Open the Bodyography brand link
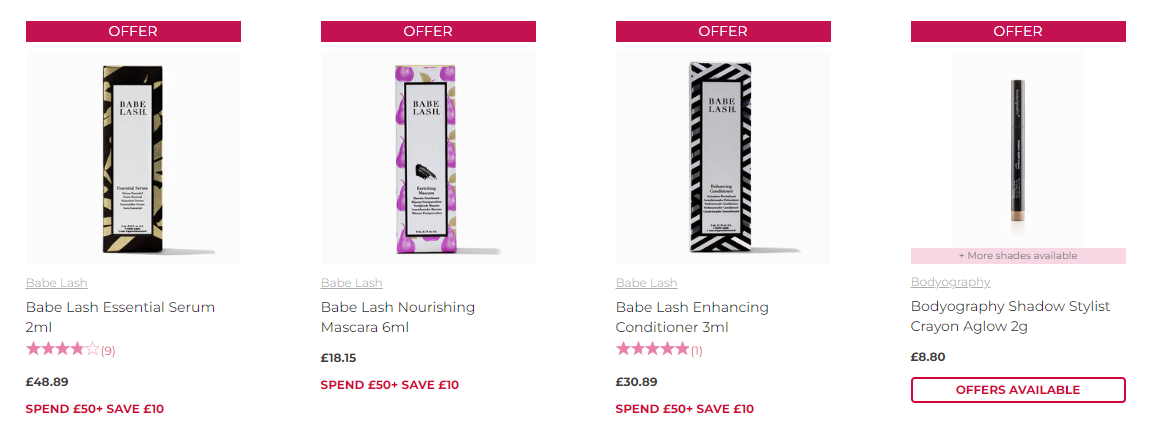Screen dimensions: 1151x422 pos(951,282)
